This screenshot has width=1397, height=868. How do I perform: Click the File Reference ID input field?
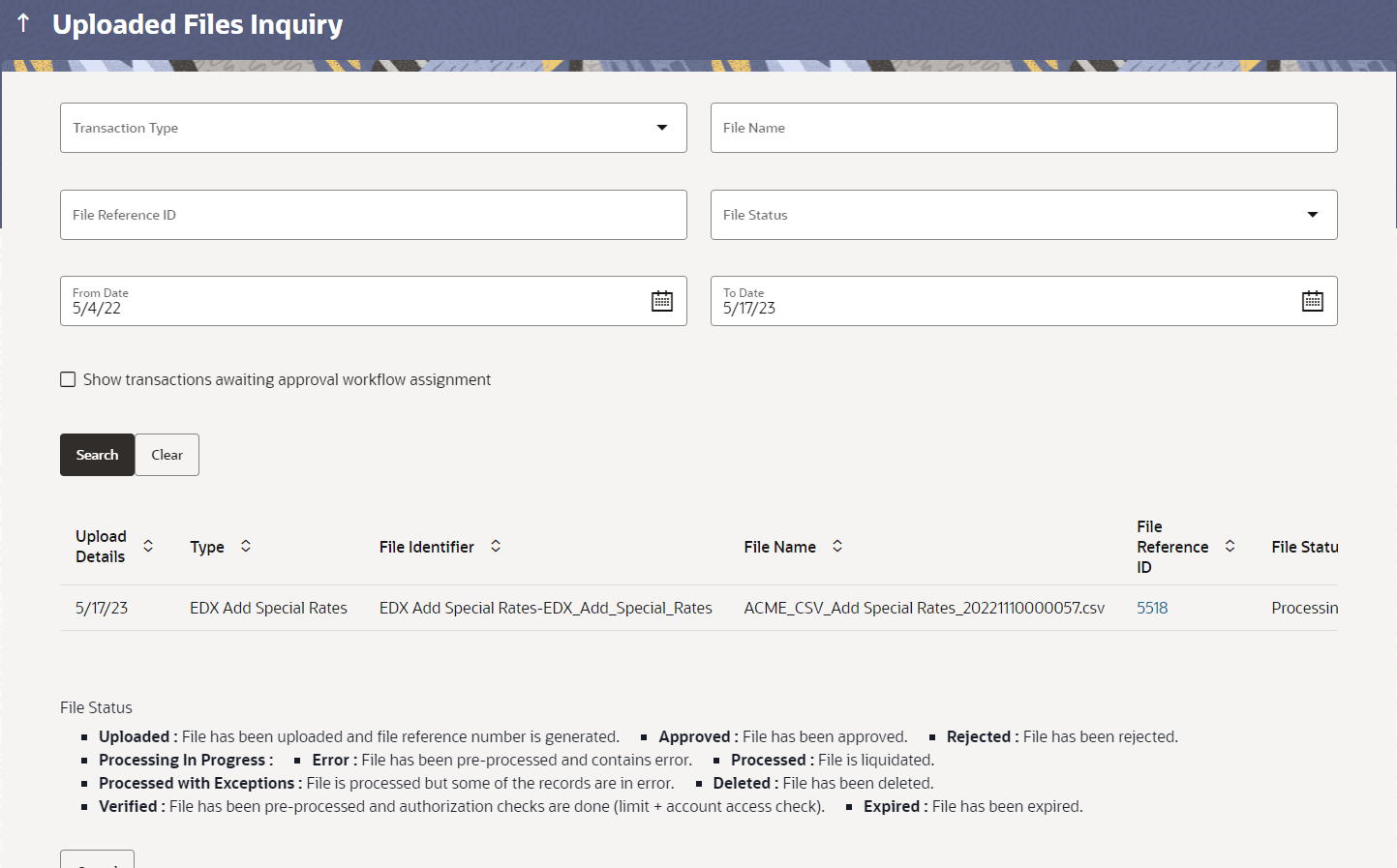coord(373,214)
